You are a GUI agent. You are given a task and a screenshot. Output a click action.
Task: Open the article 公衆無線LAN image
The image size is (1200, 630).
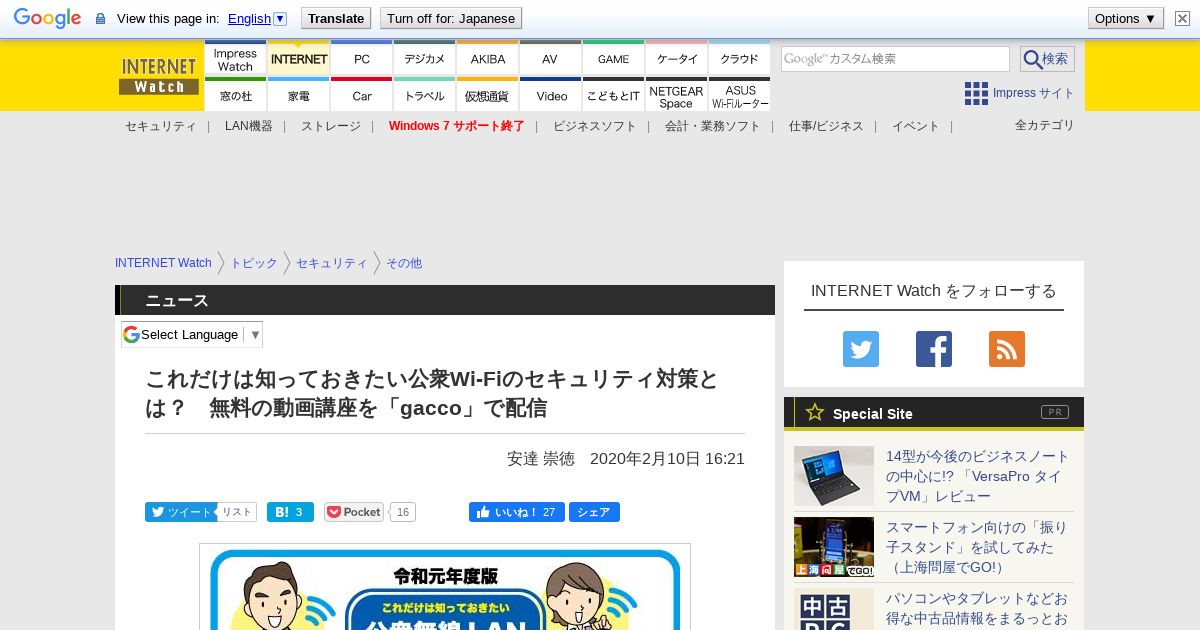click(445, 587)
